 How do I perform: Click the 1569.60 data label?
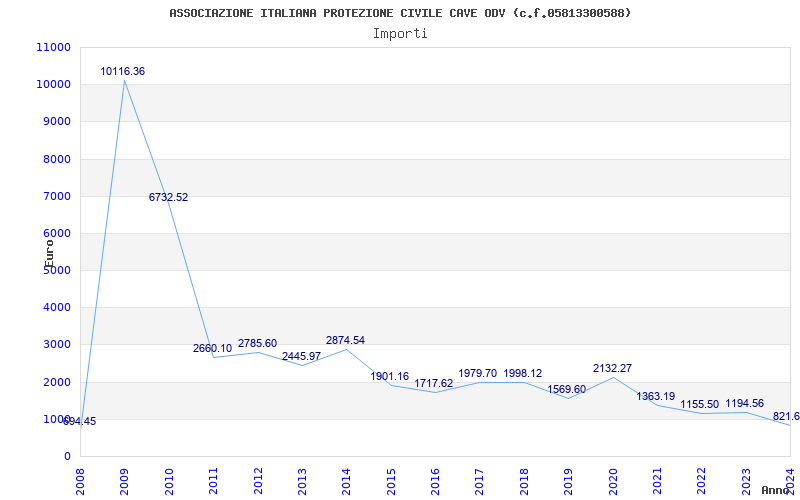(x=567, y=389)
